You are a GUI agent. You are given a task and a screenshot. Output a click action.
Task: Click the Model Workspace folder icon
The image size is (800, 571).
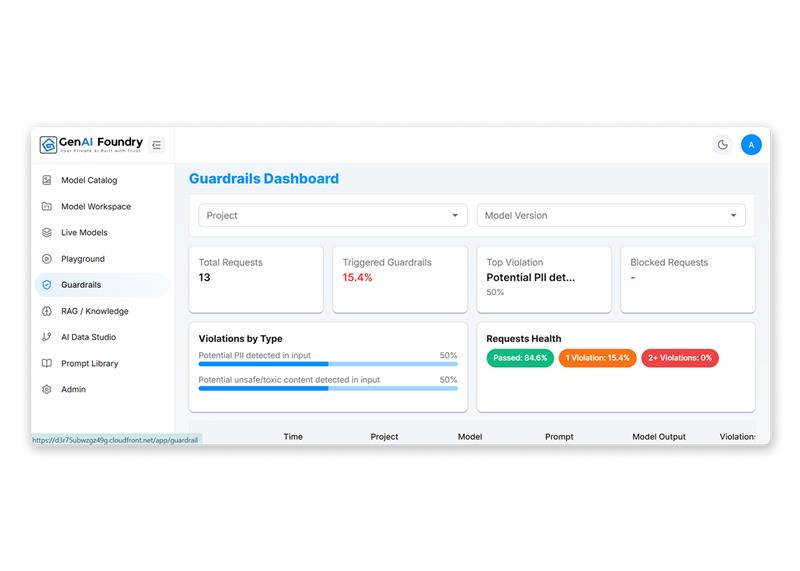click(x=47, y=207)
